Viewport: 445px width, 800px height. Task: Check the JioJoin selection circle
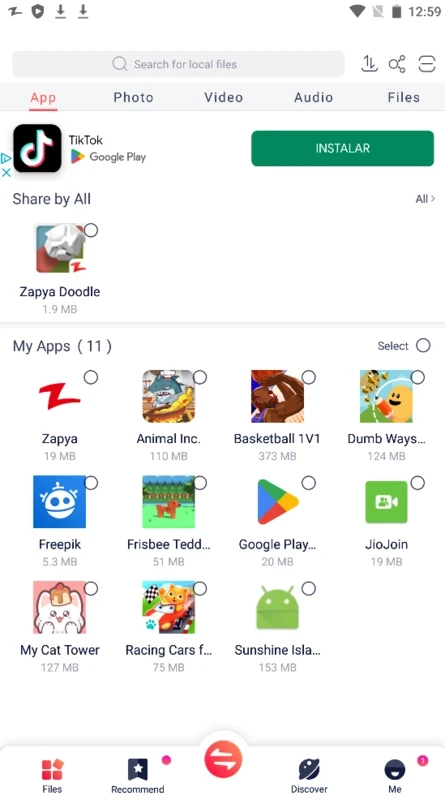click(x=417, y=483)
